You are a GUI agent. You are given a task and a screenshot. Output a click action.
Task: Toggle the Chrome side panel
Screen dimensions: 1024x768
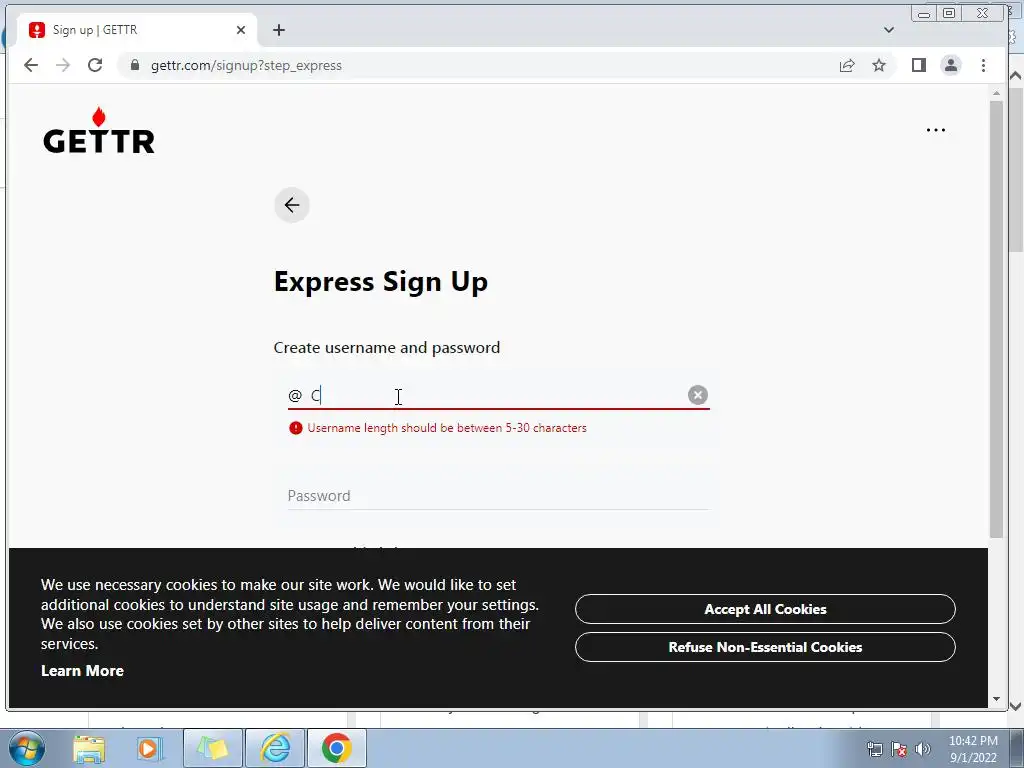pos(919,65)
